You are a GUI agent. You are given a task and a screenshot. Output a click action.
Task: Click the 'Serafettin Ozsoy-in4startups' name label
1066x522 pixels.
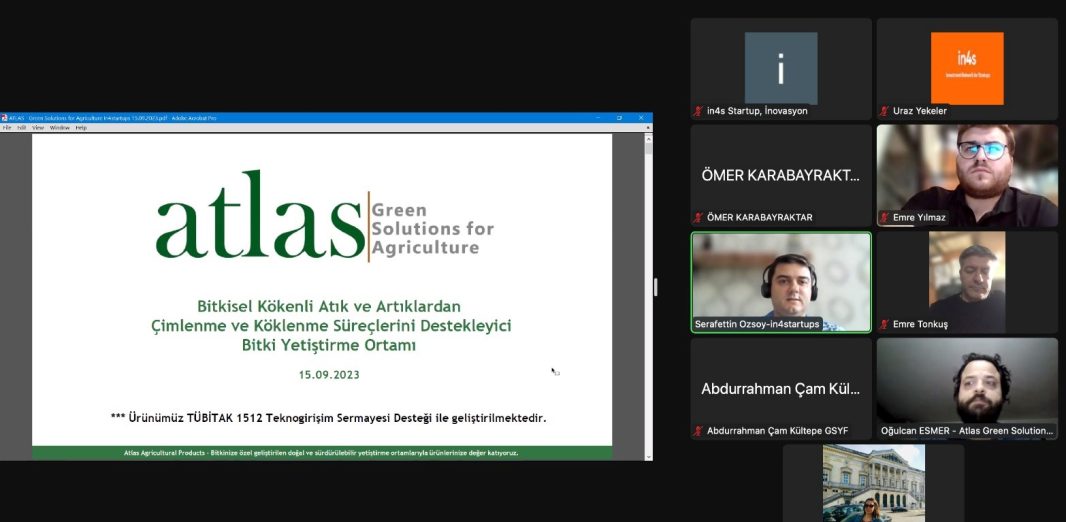pos(757,324)
